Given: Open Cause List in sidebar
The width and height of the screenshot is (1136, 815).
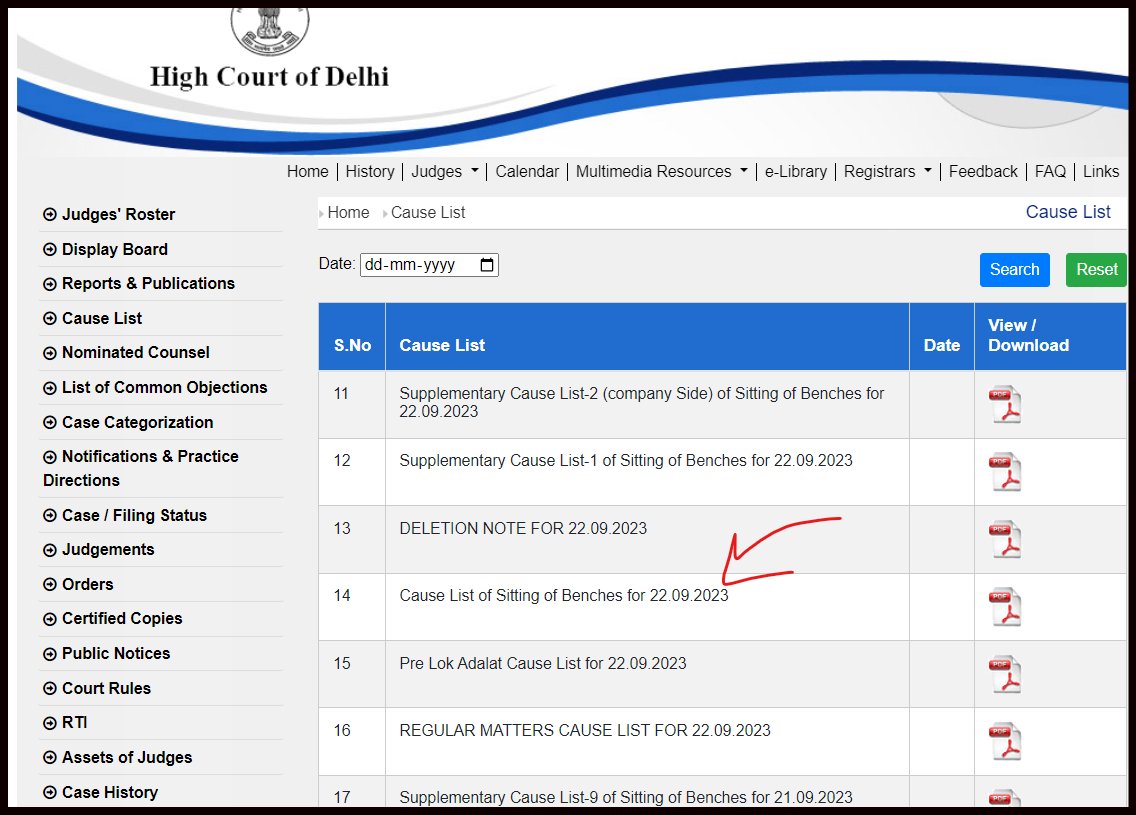Looking at the screenshot, I should (101, 319).
